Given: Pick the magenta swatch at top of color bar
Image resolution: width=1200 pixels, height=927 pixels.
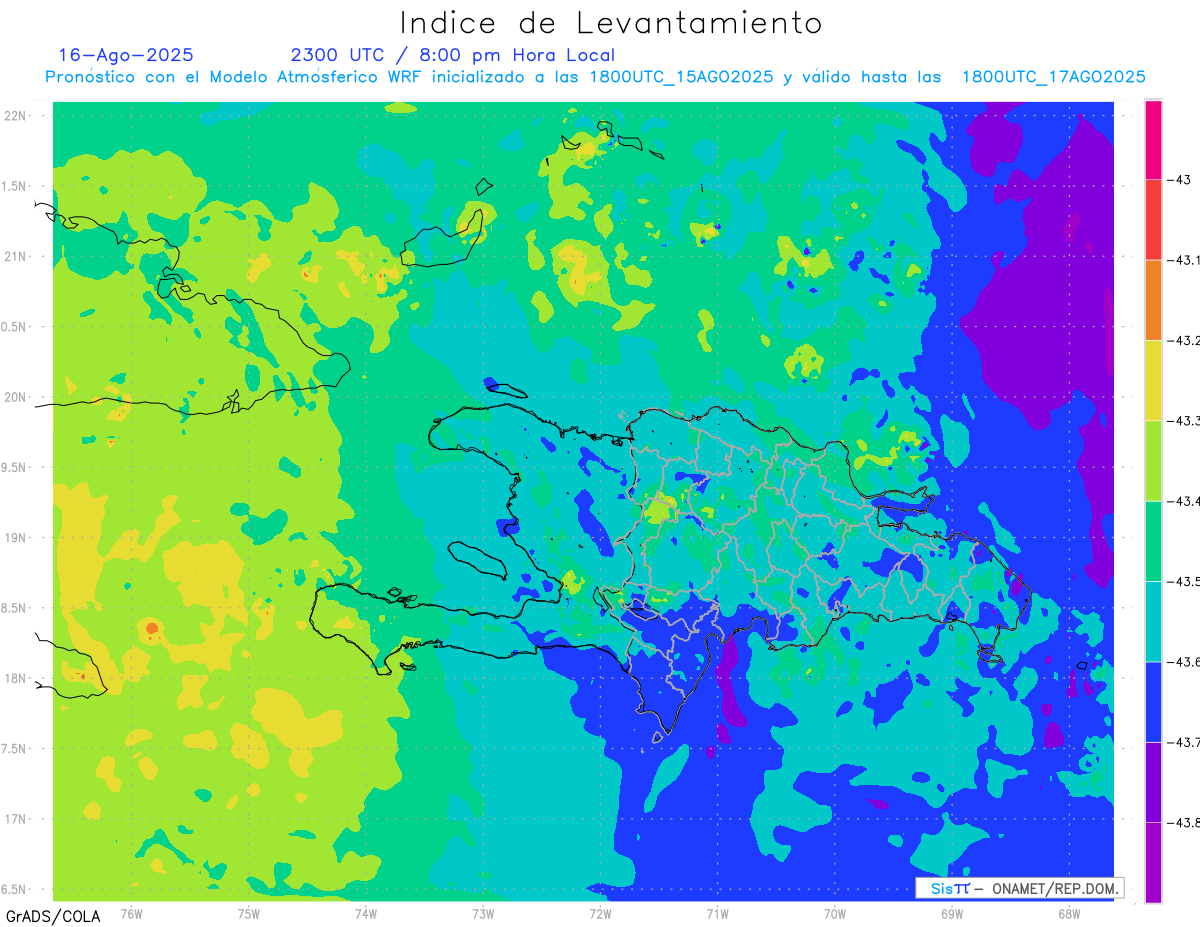Looking at the screenshot, I should tap(1153, 140).
